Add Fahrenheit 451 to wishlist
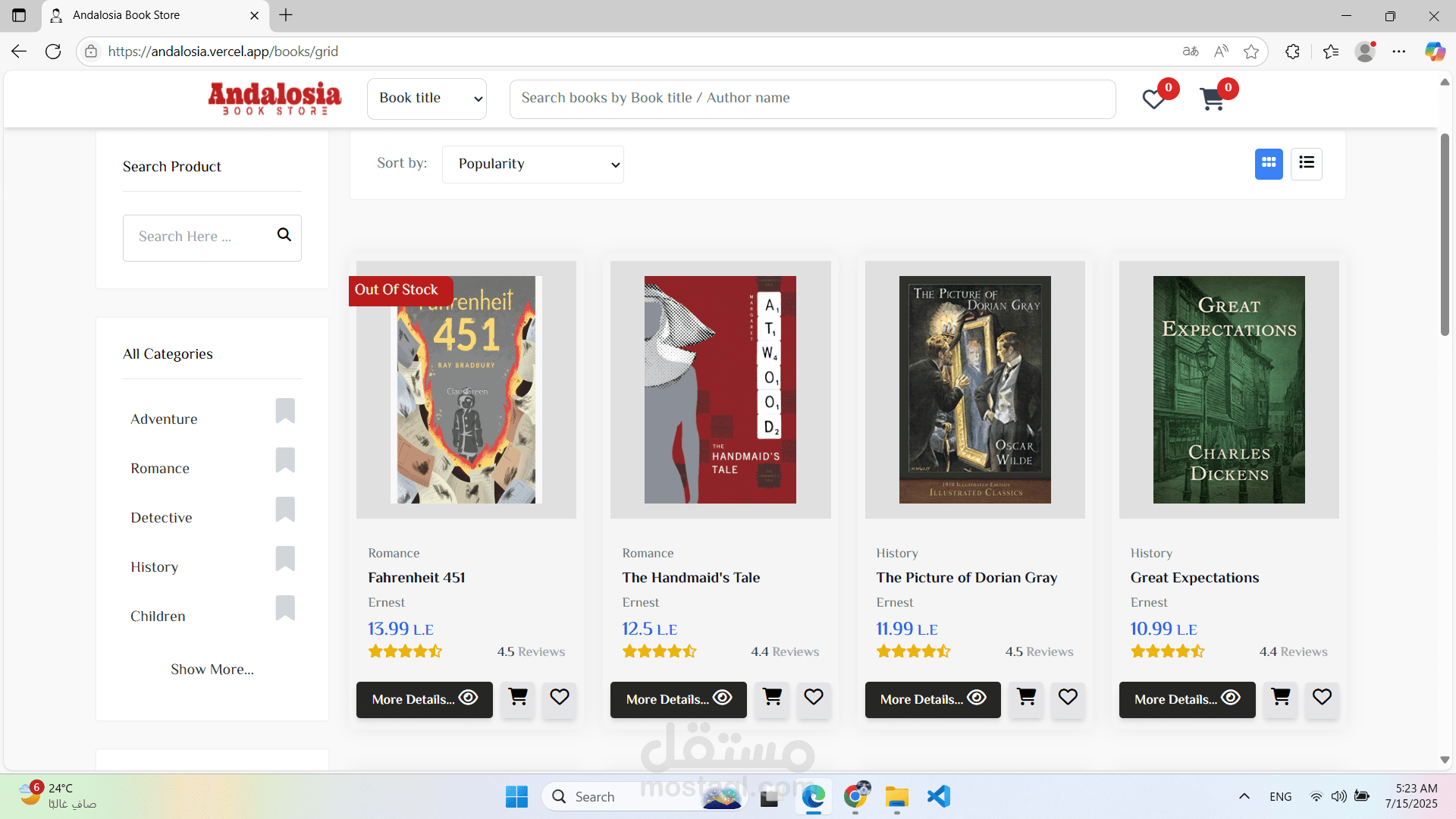The height and width of the screenshot is (819, 1456). (560, 698)
